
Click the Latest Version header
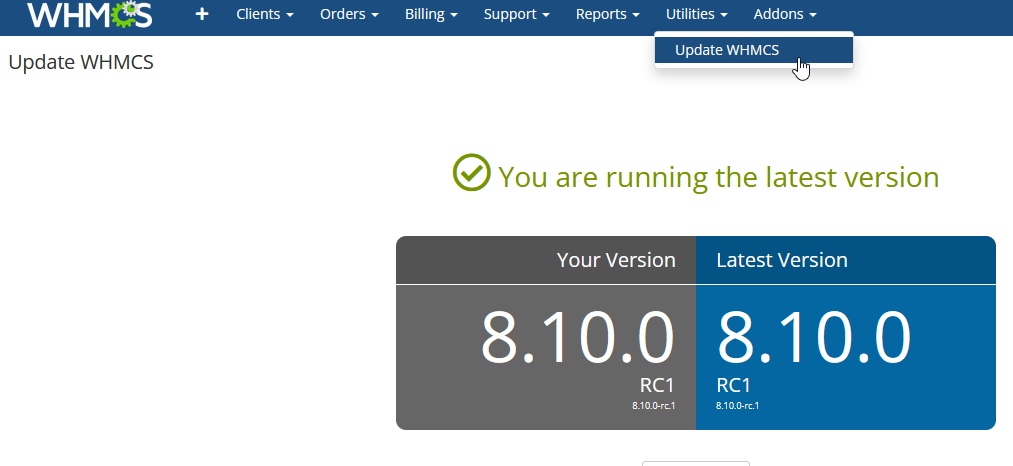click(x=782, y=260)
